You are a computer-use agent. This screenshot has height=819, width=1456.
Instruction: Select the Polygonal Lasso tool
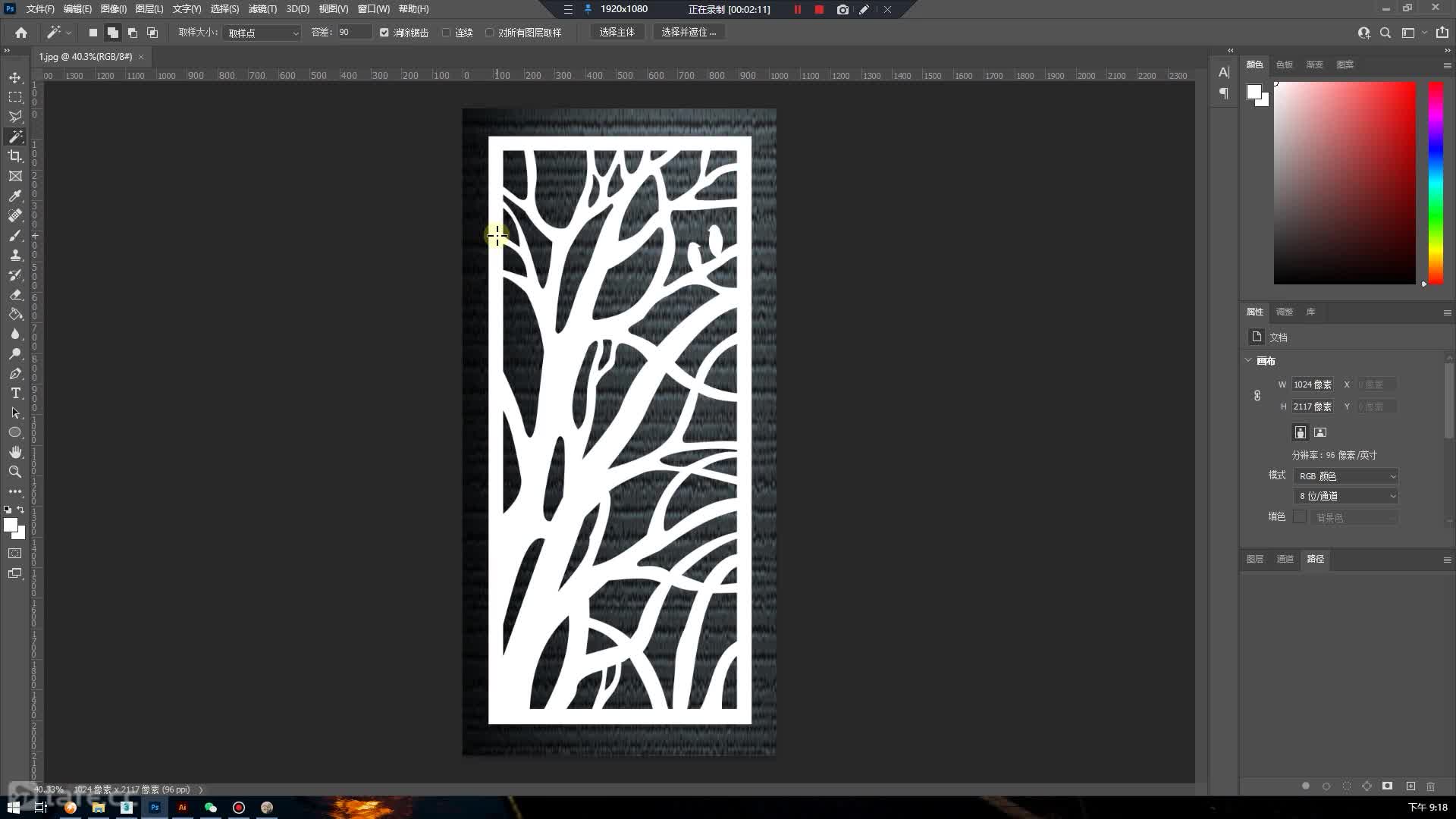(15, 117)
